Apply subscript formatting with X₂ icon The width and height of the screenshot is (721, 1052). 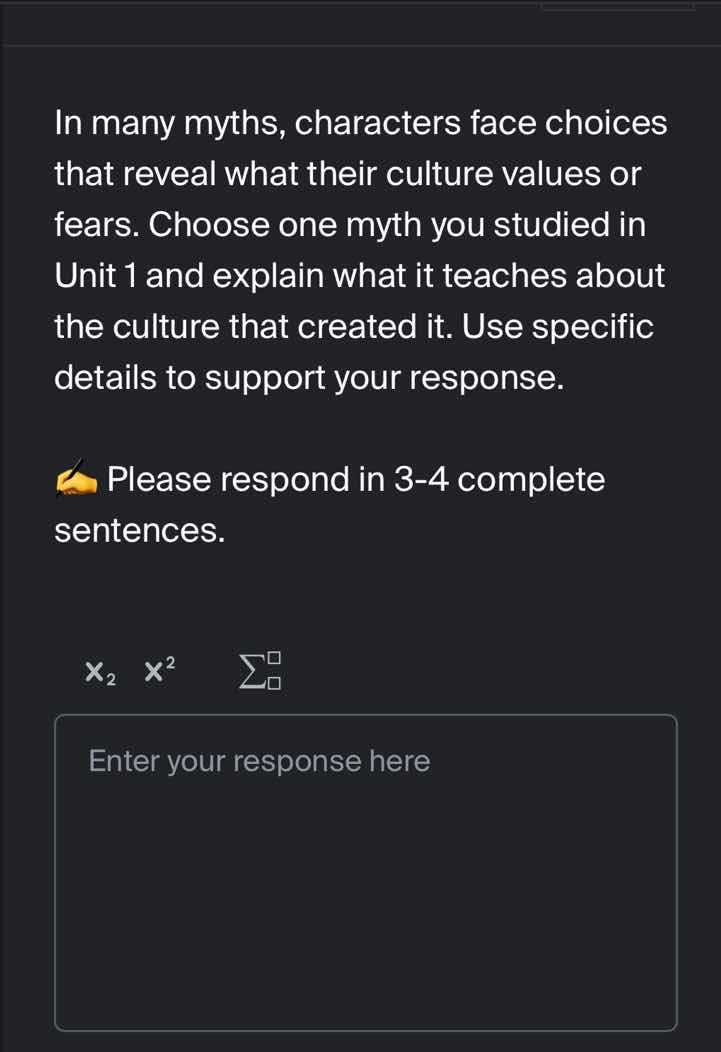tap(100, 672)
